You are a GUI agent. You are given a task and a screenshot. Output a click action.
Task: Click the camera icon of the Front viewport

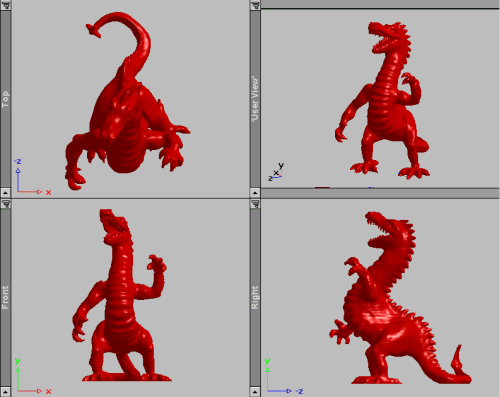coord(5,204)
